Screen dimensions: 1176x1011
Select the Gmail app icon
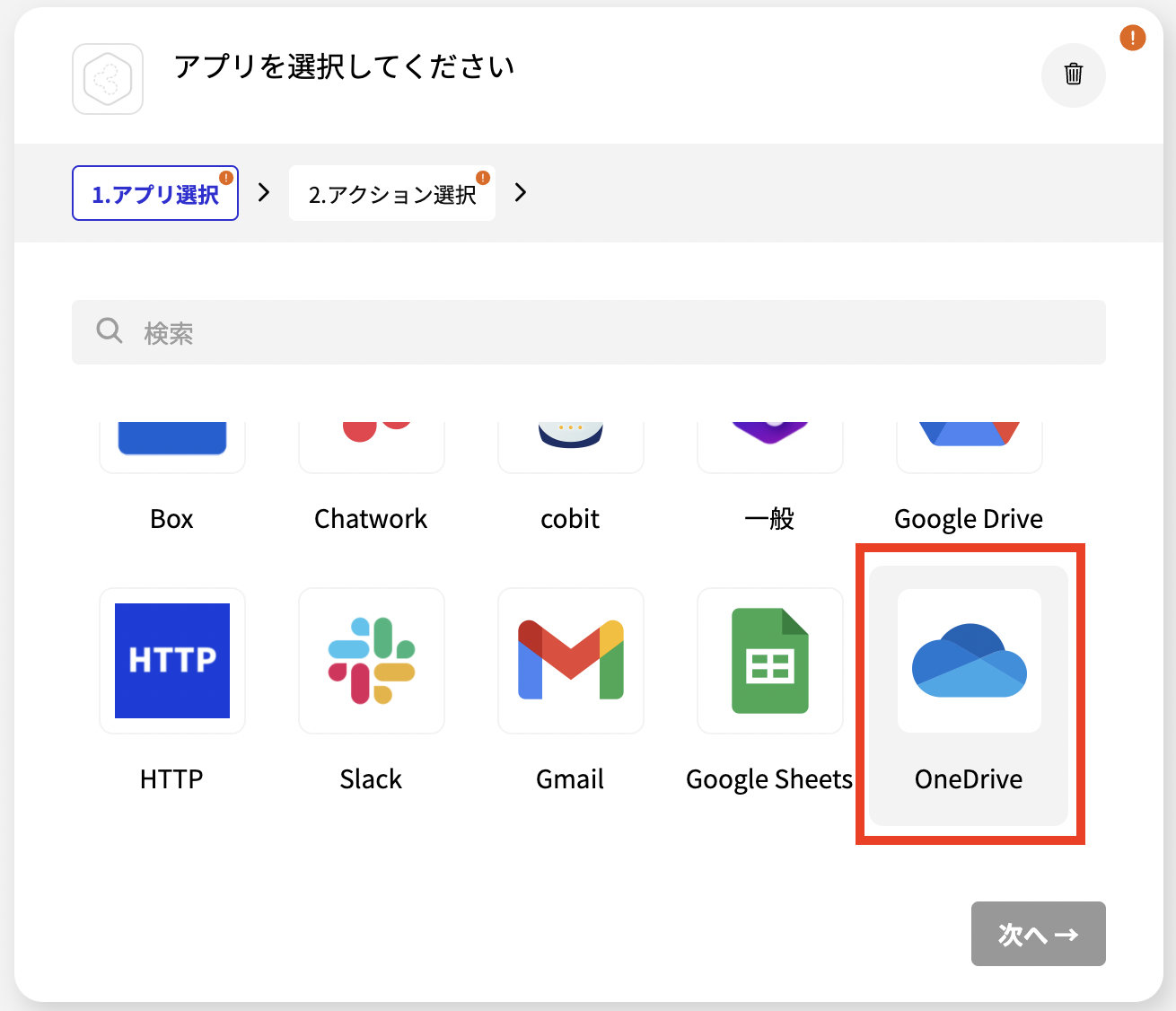570,661
